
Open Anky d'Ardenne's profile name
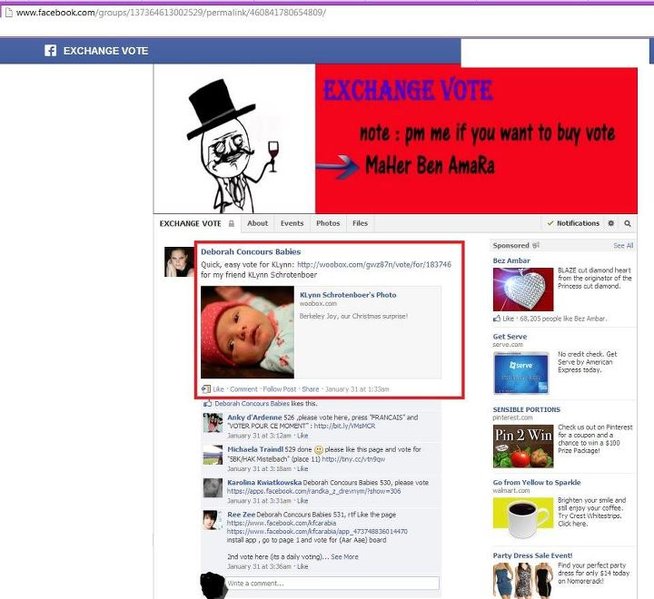point(254,417)
